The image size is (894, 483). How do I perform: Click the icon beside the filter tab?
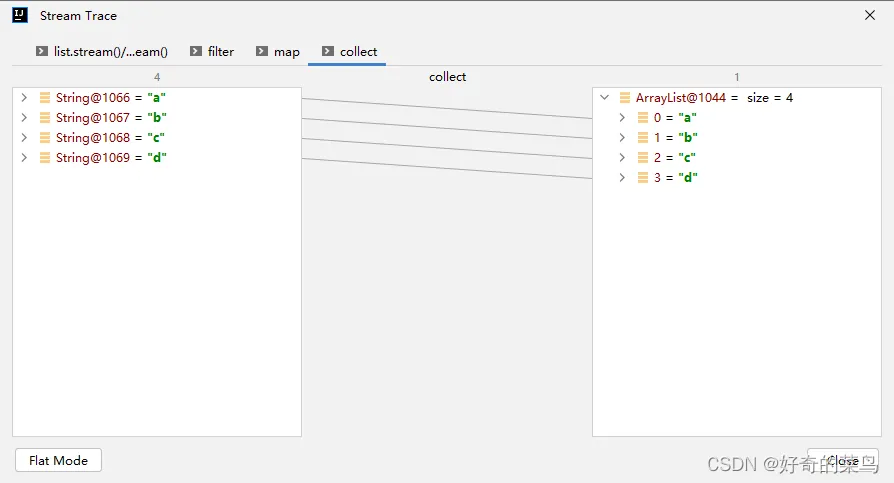196,51
